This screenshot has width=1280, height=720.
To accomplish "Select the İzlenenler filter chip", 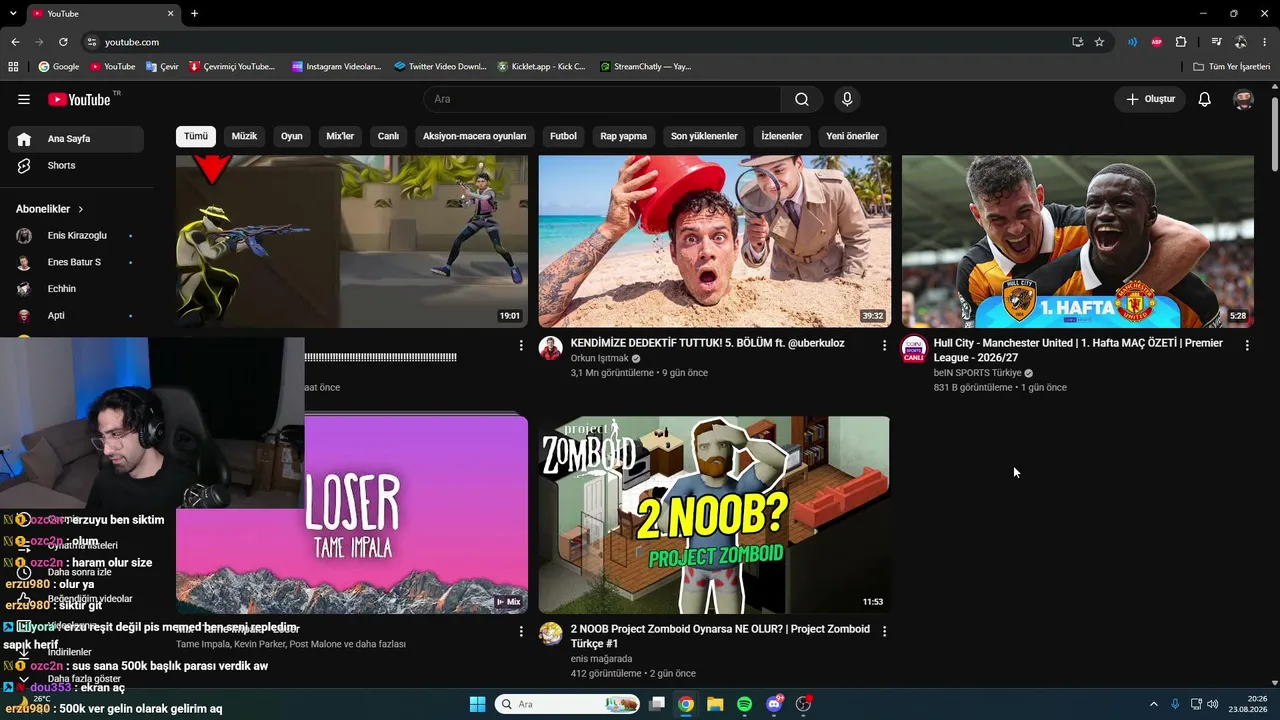I will coord(782,136).
